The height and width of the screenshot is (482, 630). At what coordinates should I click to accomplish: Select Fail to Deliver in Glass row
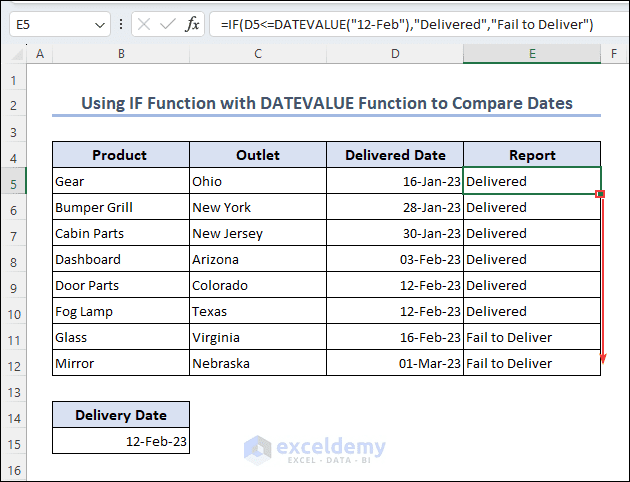pyautogui.click(x=532, y=337)
